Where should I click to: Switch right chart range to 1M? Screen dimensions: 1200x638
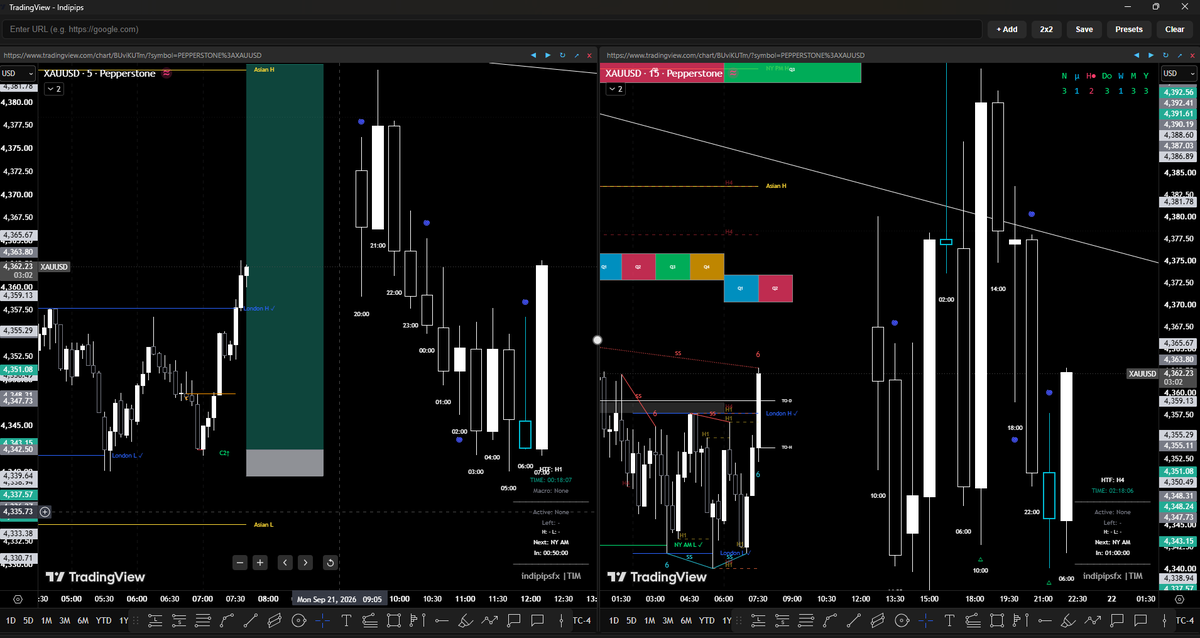click(650, 621)
